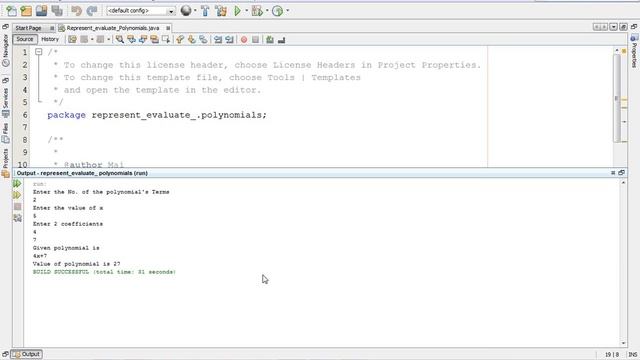Click the Last Edit icon in editor toolbar
This screenshot has width=640, height=360.
coord(72,40)
